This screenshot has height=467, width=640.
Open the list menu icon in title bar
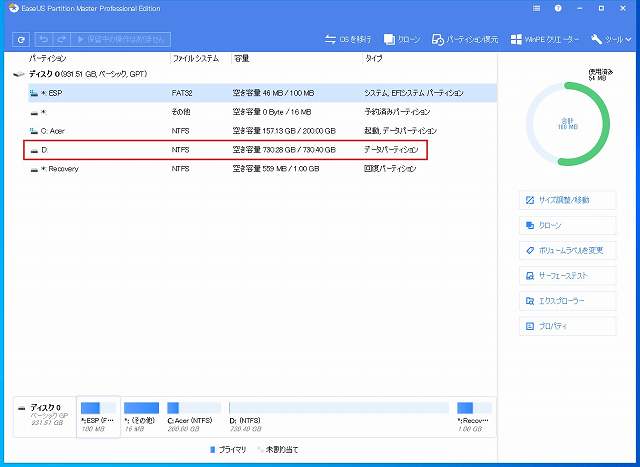point(536,8)
